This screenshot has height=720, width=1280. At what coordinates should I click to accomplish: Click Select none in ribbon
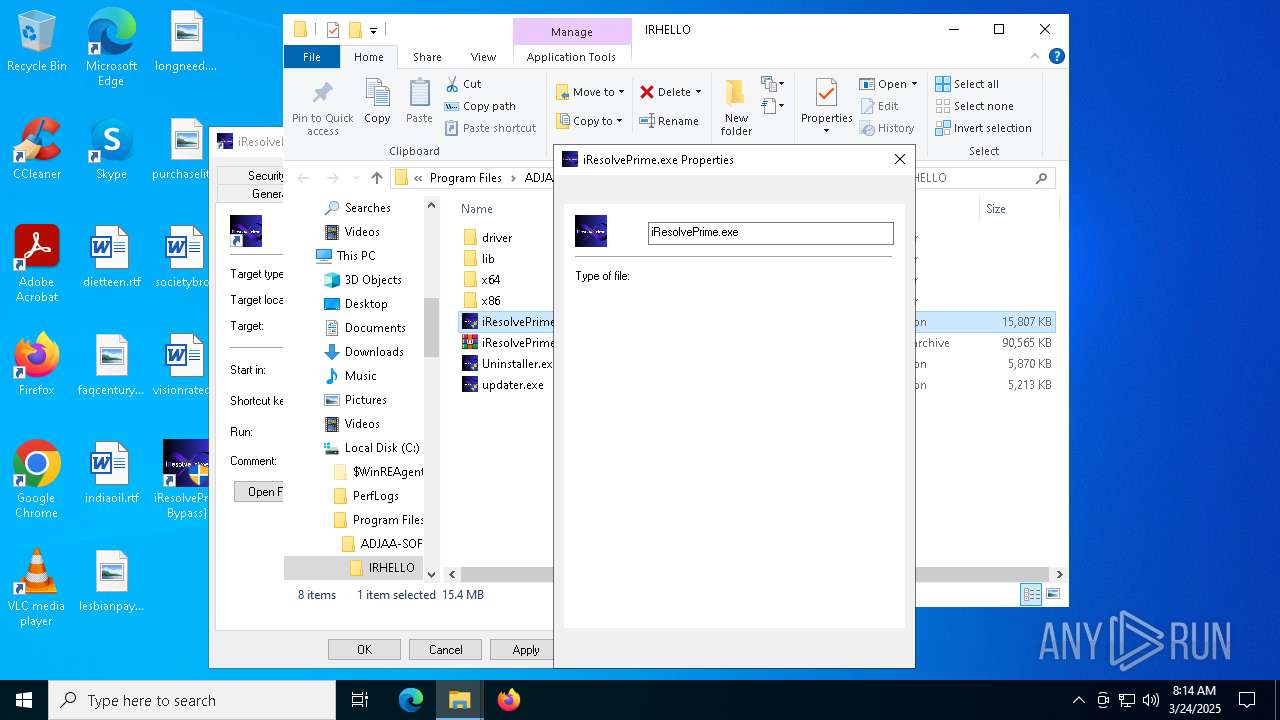pyautogui.click(x=974, y=106)
